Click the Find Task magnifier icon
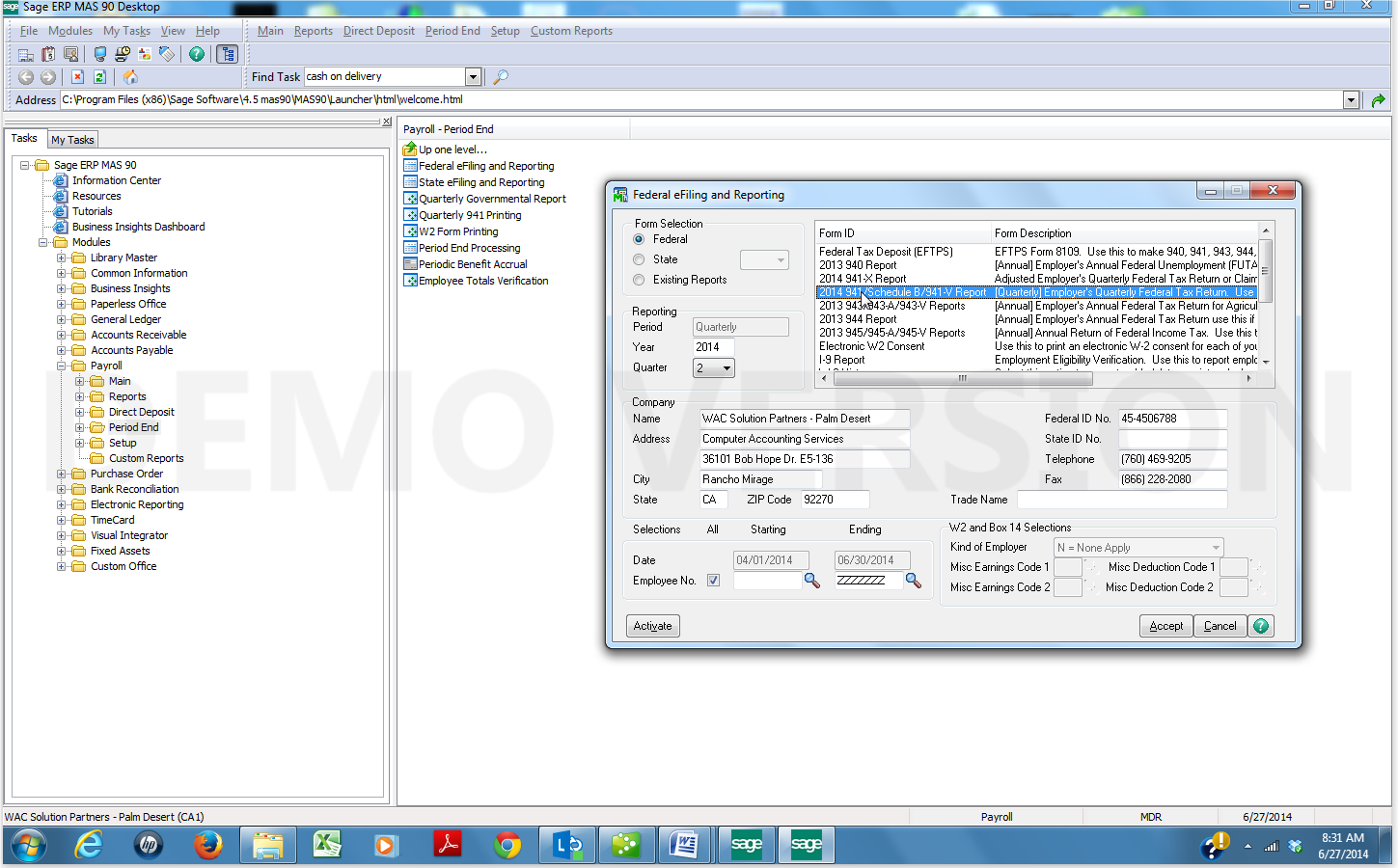The width and height of the screenshot is (1398, 868). [501, 77]
